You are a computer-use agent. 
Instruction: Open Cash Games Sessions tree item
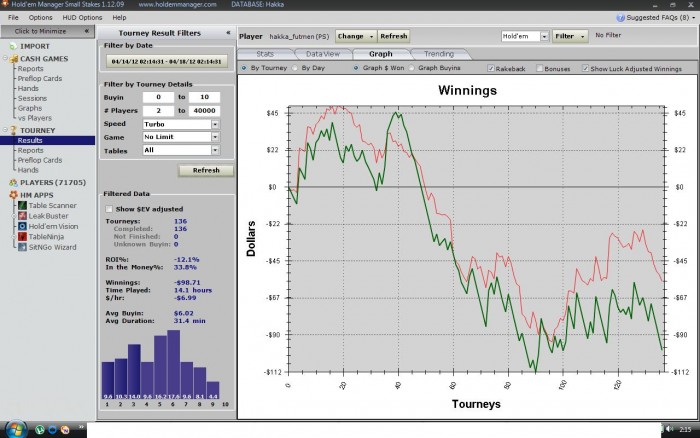coord(32,98)
